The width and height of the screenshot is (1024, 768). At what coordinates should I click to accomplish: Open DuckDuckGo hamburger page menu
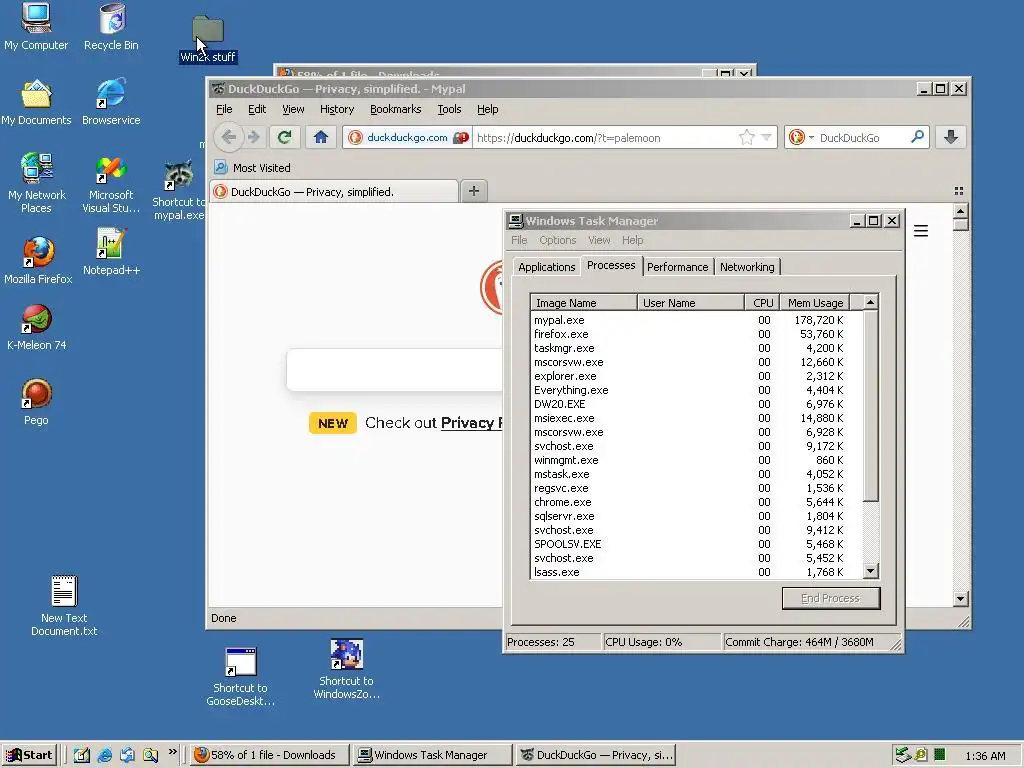(x=921, y=231)
